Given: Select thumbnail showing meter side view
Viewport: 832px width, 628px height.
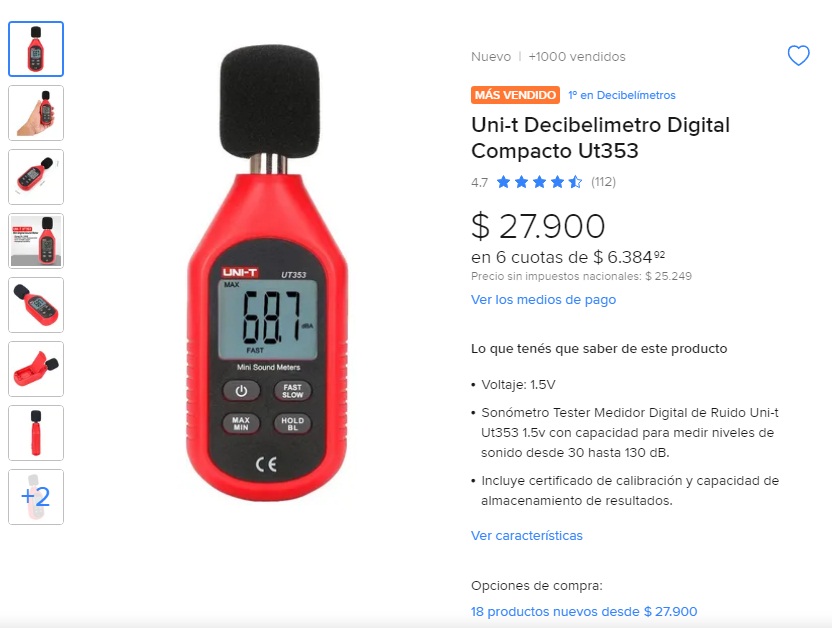Looking at the screenshot, I should pos(36,433).
